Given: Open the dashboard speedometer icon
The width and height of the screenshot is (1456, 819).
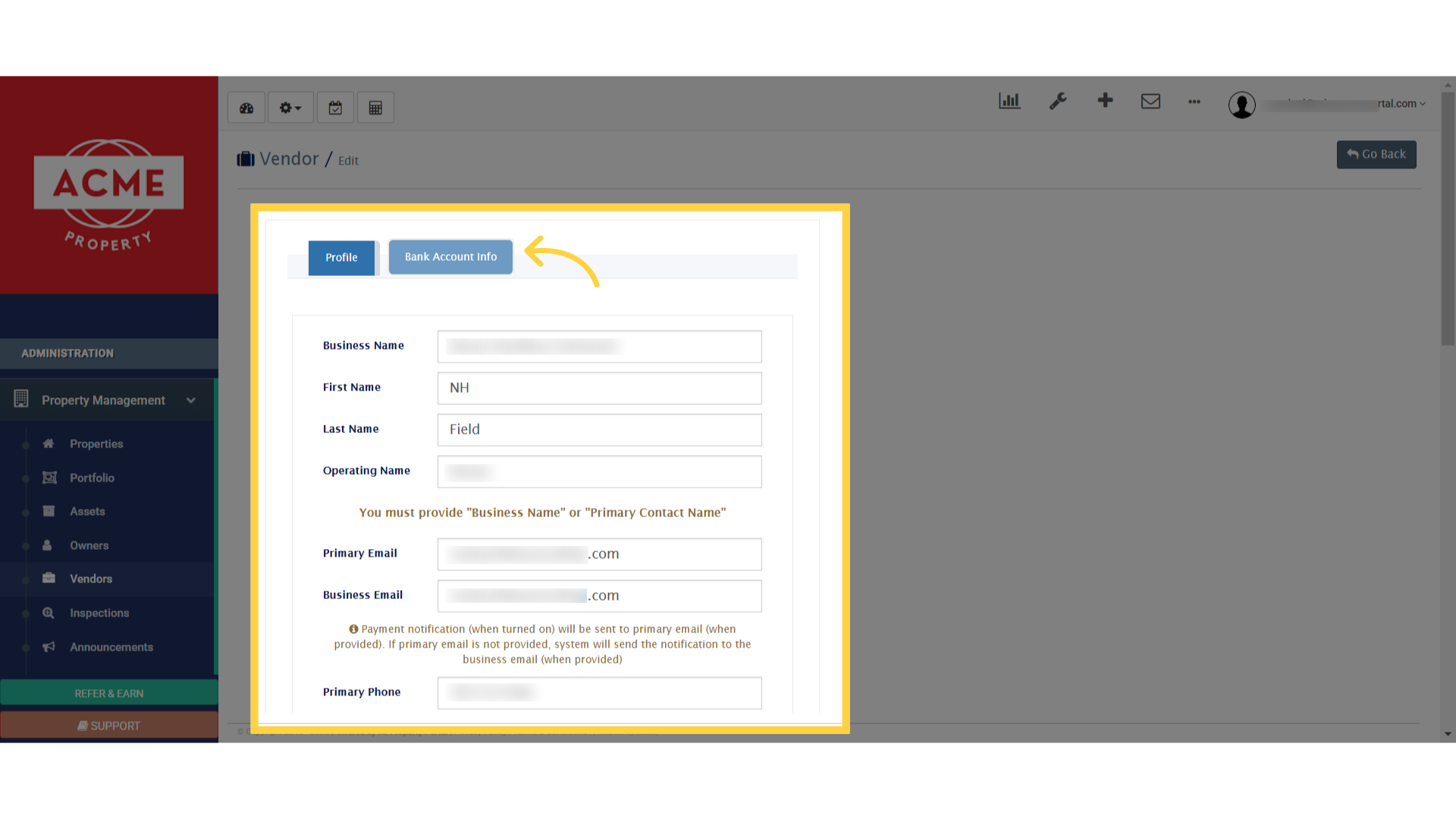Looking at the screenshot, I should pos(246,107).
